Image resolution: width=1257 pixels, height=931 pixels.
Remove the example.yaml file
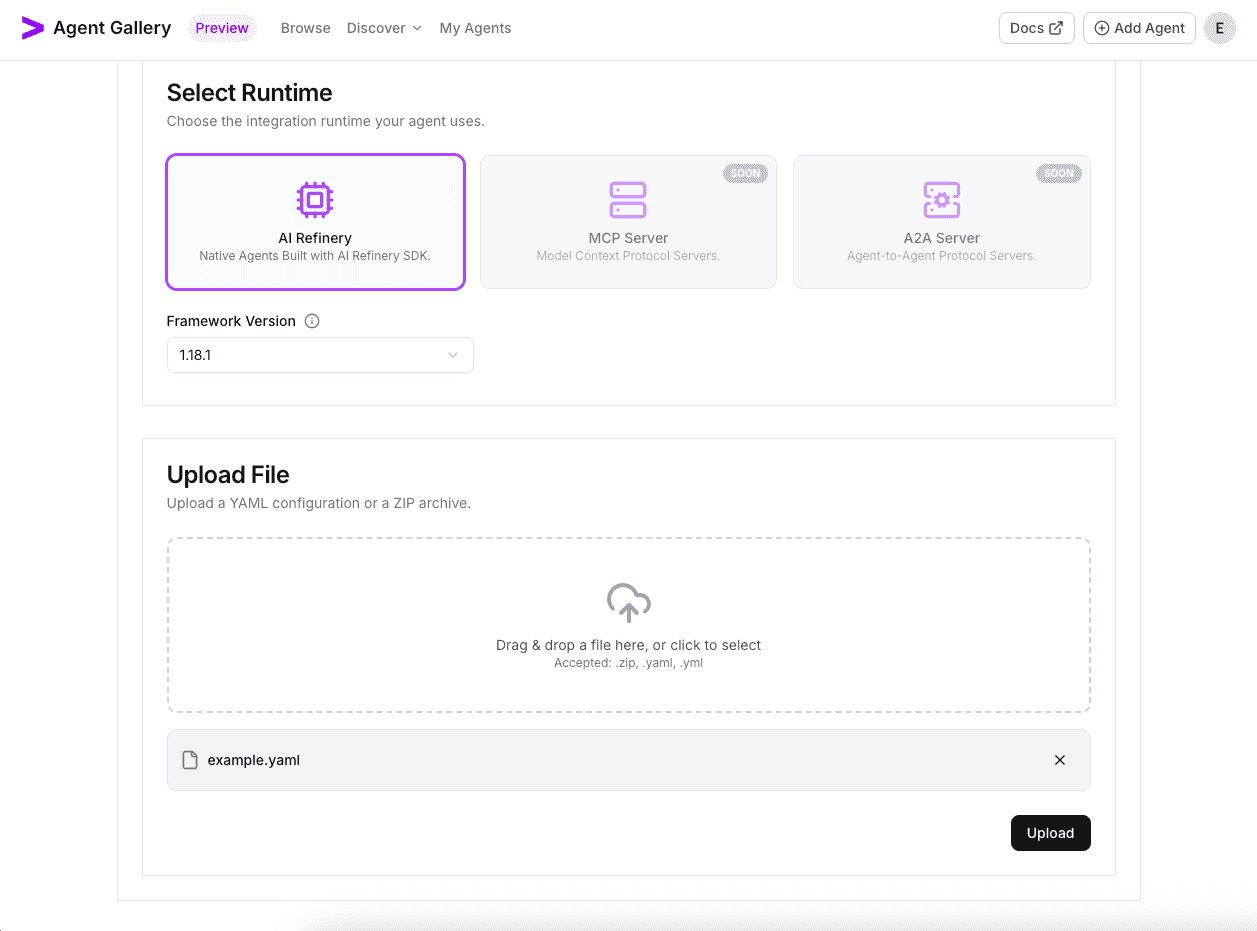pos(1059,760)
